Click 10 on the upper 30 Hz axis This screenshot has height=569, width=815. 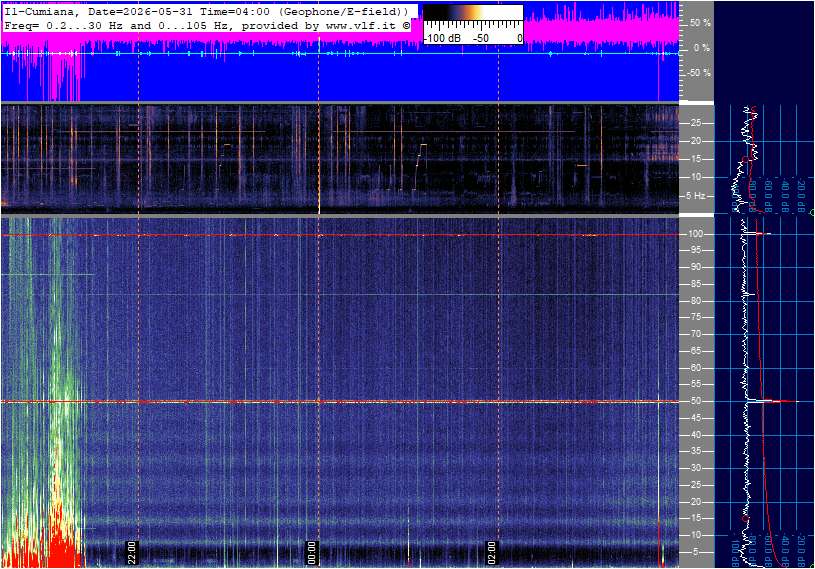pyautogui.click(x=695, y=177)
